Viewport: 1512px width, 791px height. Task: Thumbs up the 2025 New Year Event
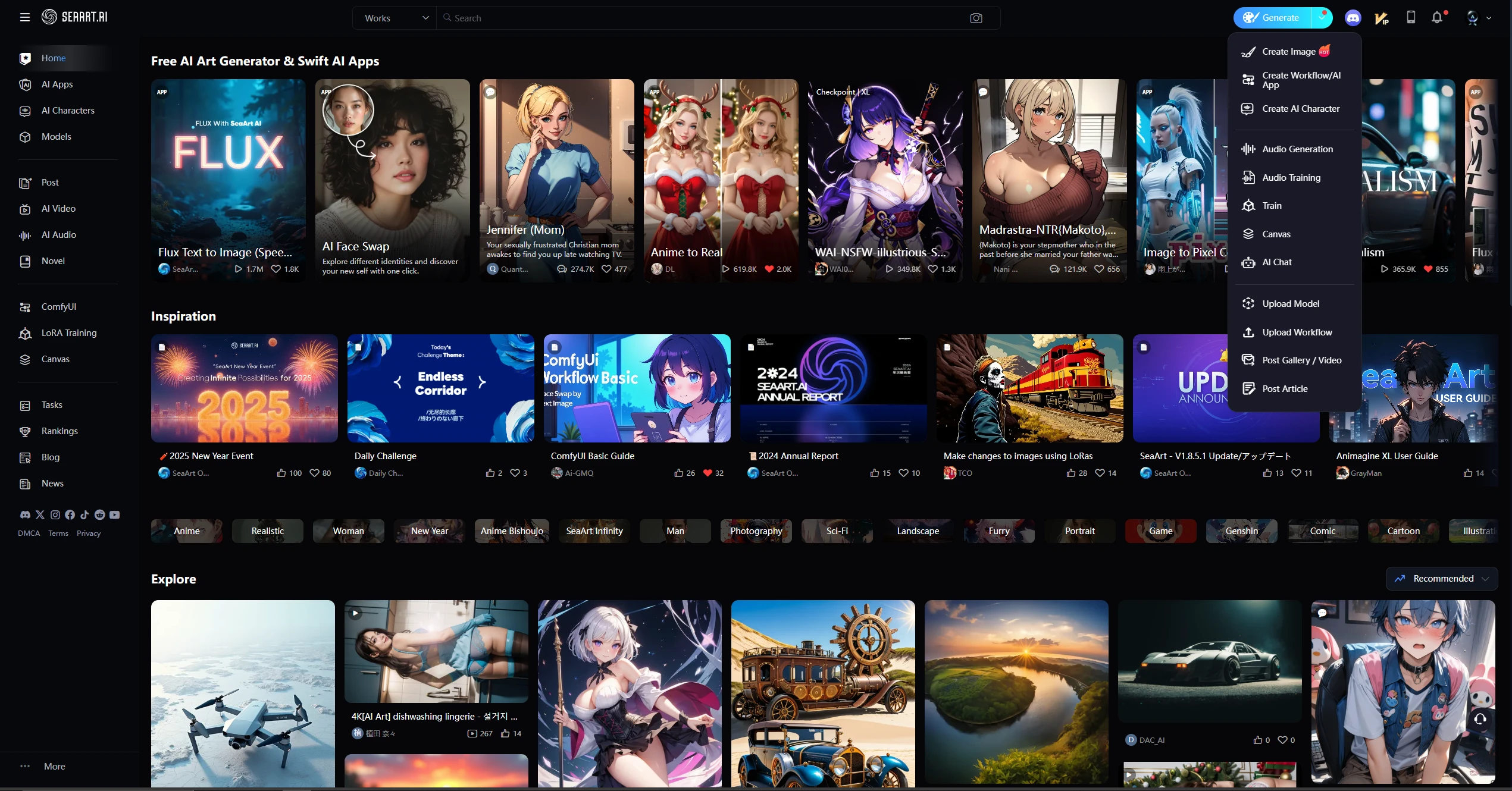(x=281, y=473)
